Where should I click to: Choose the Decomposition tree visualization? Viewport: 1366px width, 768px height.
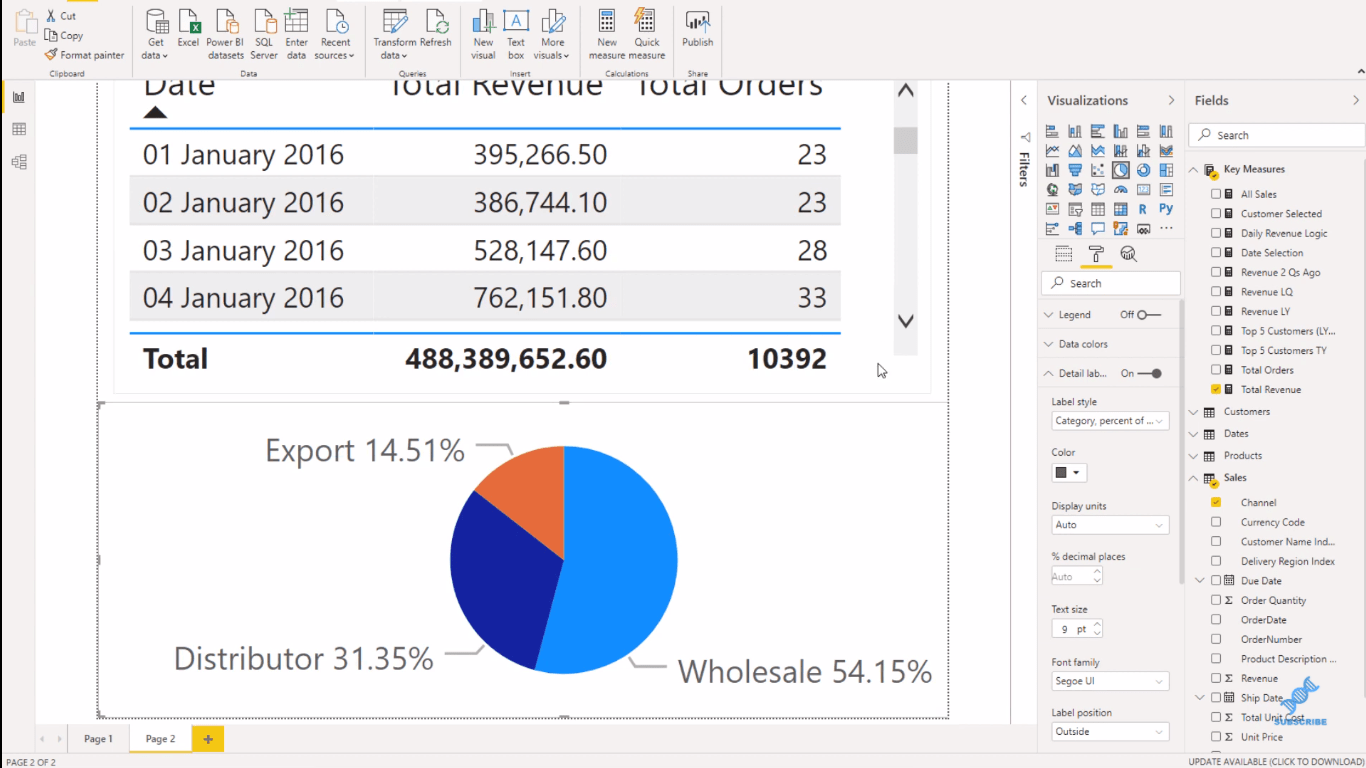click(1075, 228)
